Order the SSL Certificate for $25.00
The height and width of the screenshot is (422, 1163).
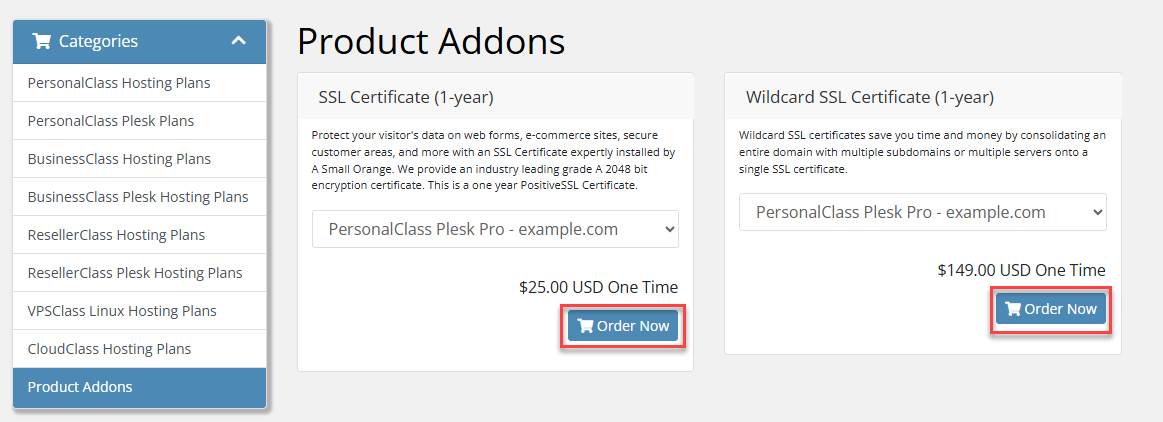(x=623, y=326)
